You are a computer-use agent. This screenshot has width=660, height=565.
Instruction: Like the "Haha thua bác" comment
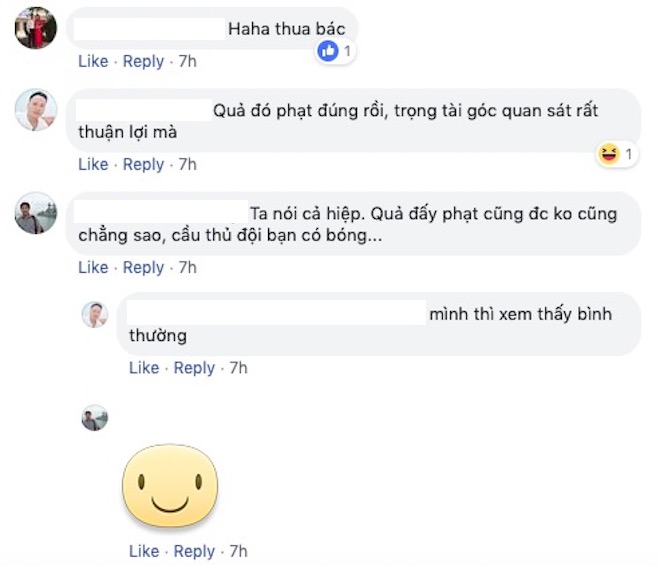(x=93, y=61)
